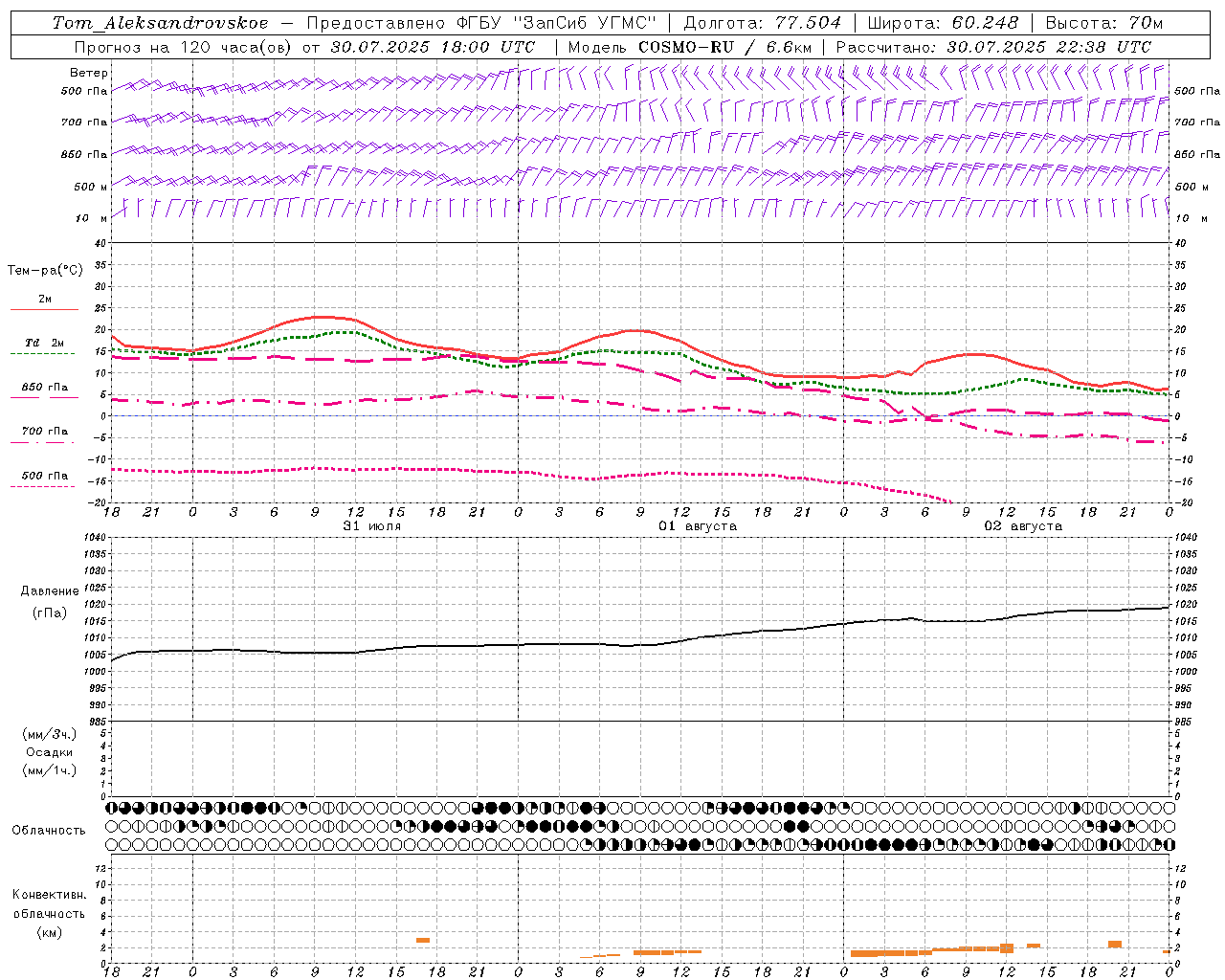Click the Облачность row label
1225x980 pixels.
pyautogui.click(x=49, y=830)
